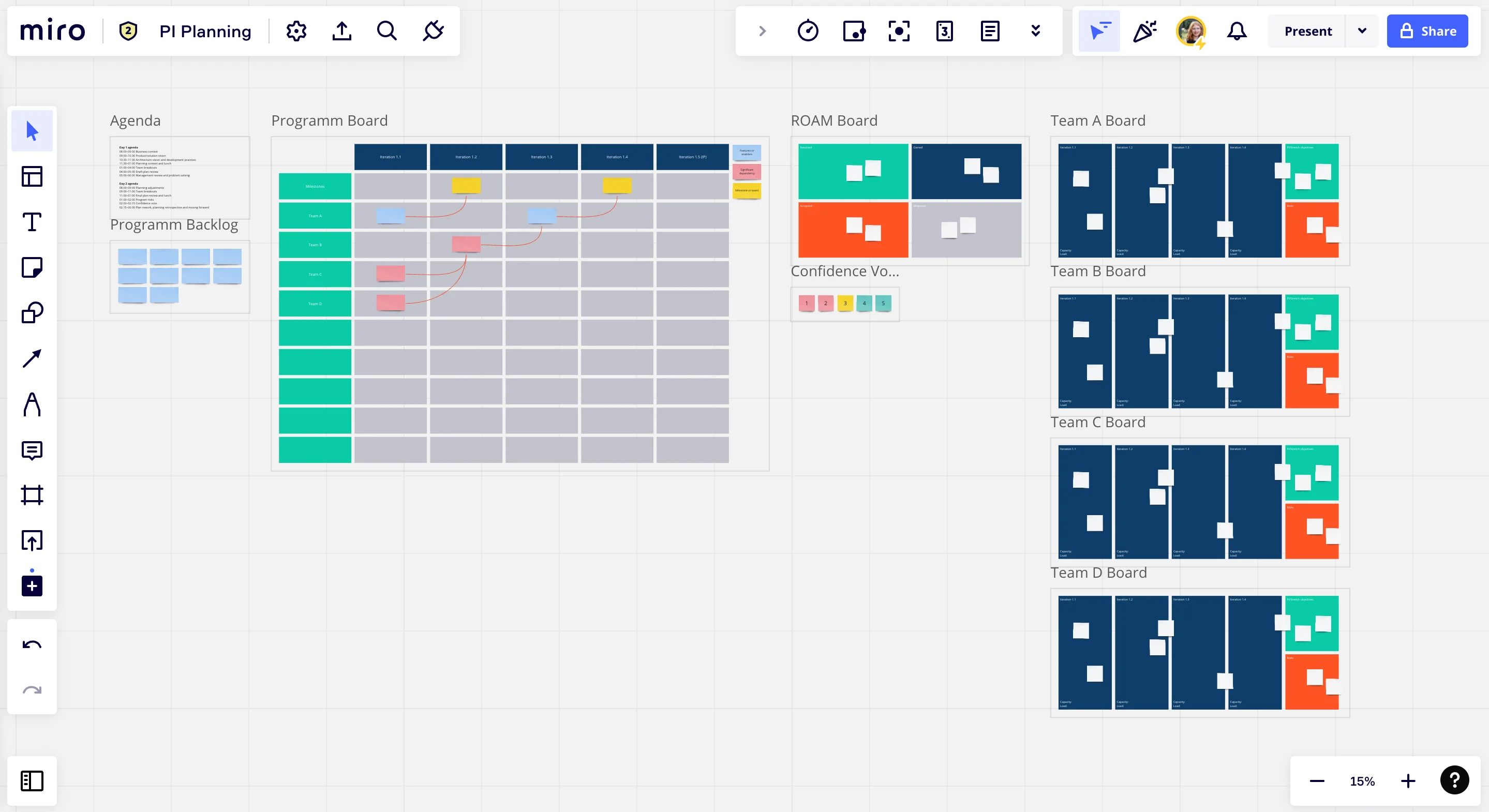The image size is (1489, 812).
Task: Open the templates tool
Action: click(x=32, y=176)
